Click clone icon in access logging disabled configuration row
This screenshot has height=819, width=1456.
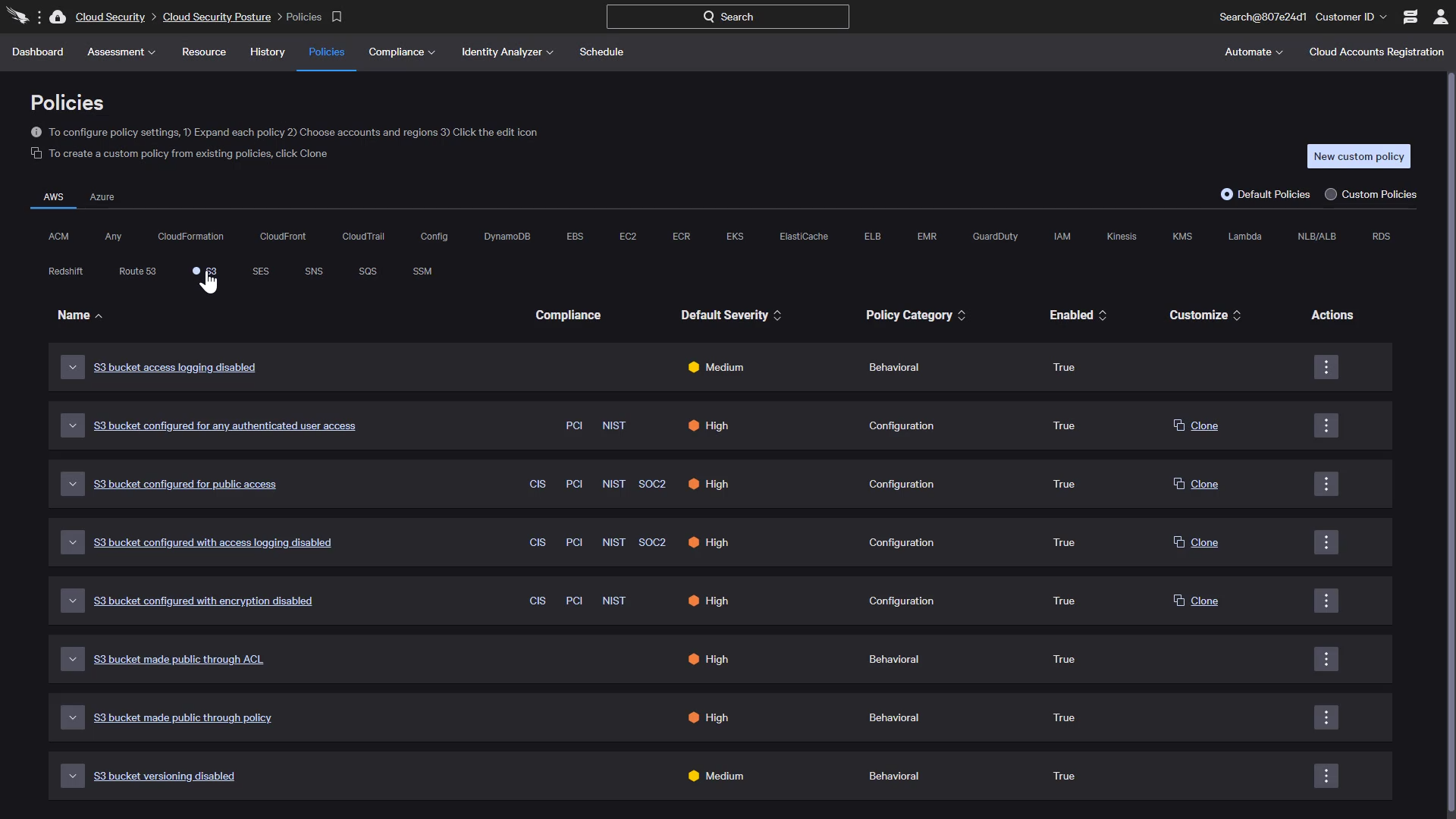tap(1178, 541)
